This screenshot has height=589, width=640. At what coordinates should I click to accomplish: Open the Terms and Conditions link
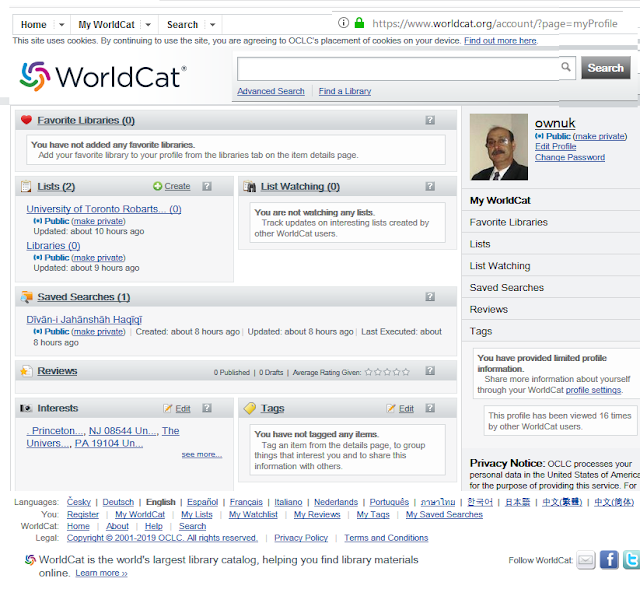[x=386, y=538]
